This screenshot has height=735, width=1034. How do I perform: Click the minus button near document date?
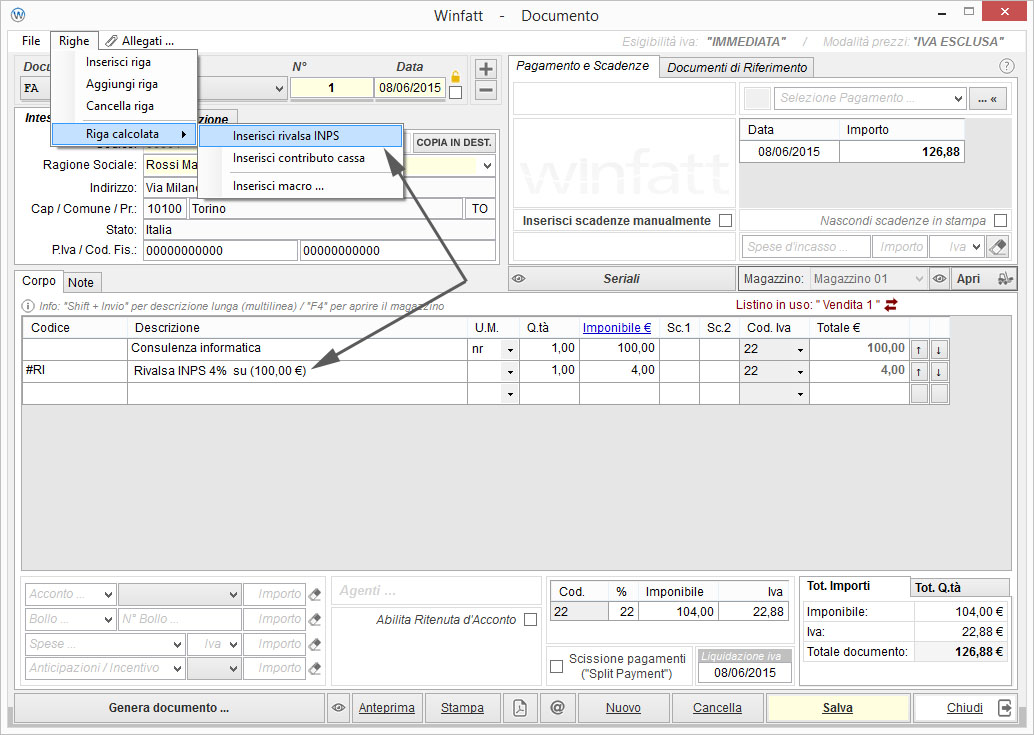coord(485,90)
